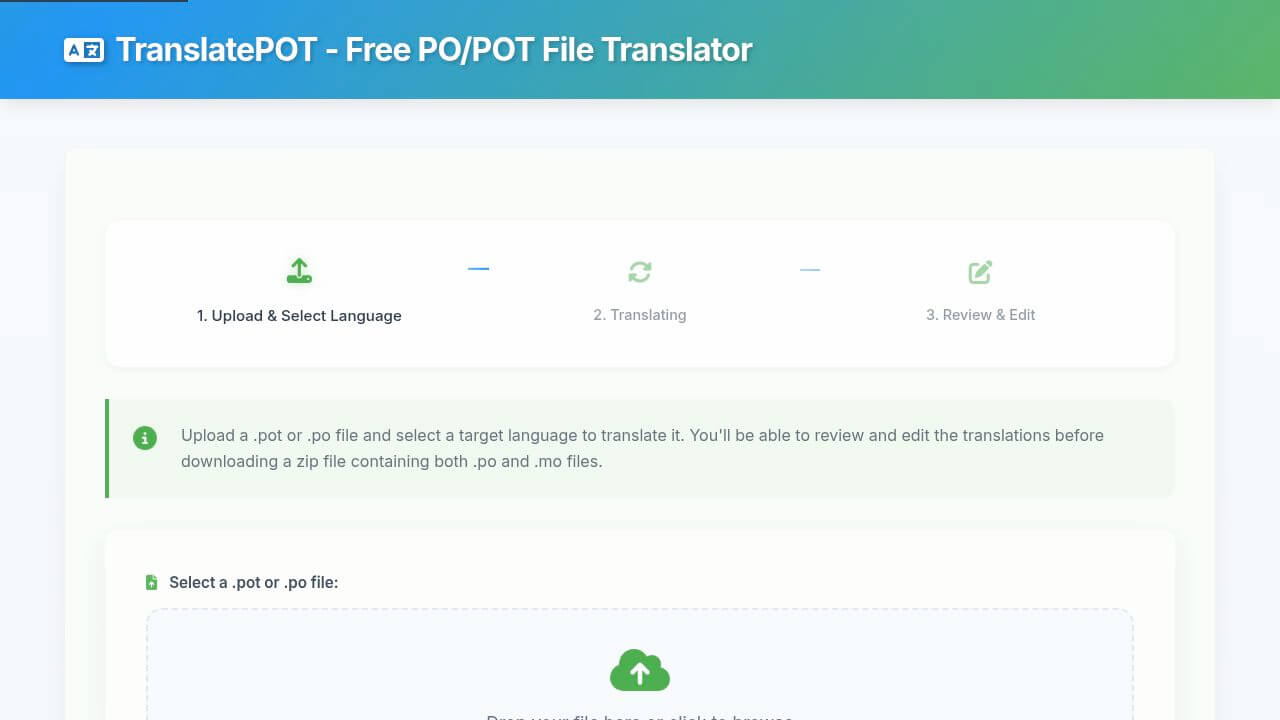Select the "3. Review & Edit" step label
This screenshot has height=720, width=1280.
click(981, 314)
